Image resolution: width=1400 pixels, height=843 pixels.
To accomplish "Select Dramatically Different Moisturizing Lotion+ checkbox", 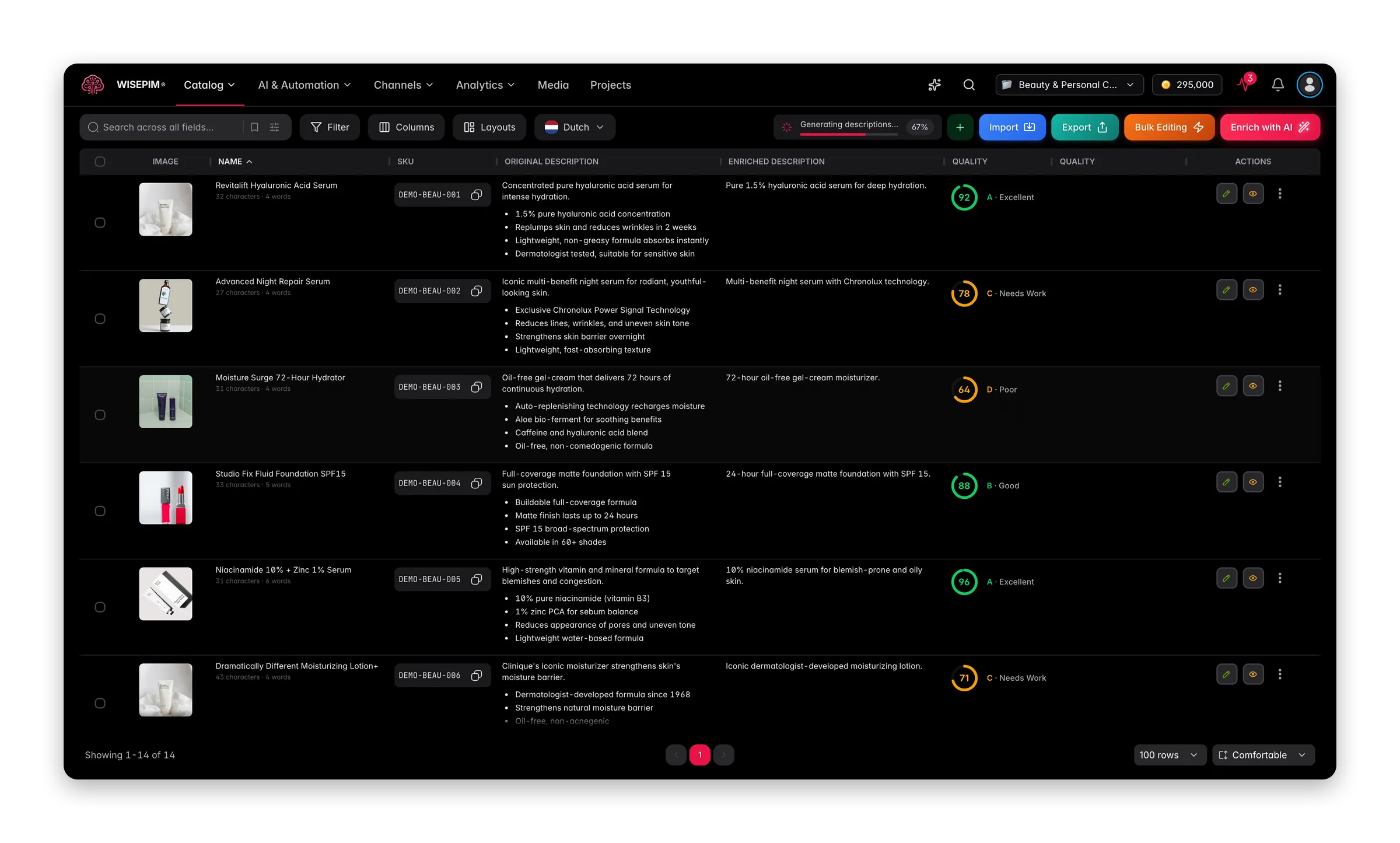I will click(100, 704).
